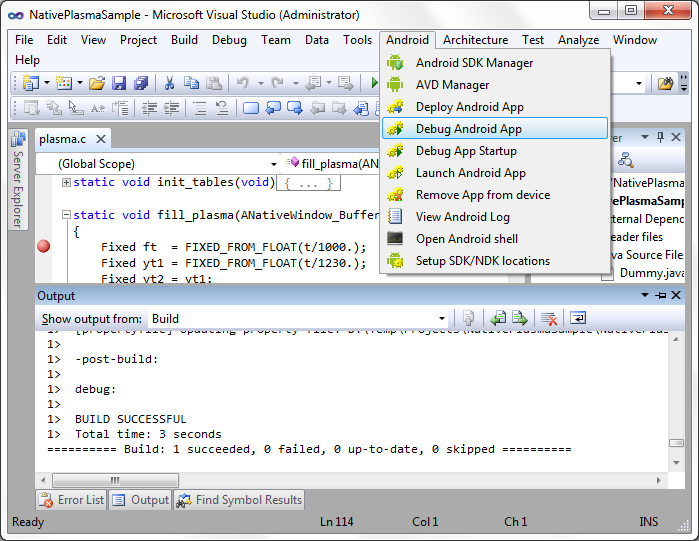Click the Save All icon
The height and width of the screenshot is (541, 699).
[141, 83]
